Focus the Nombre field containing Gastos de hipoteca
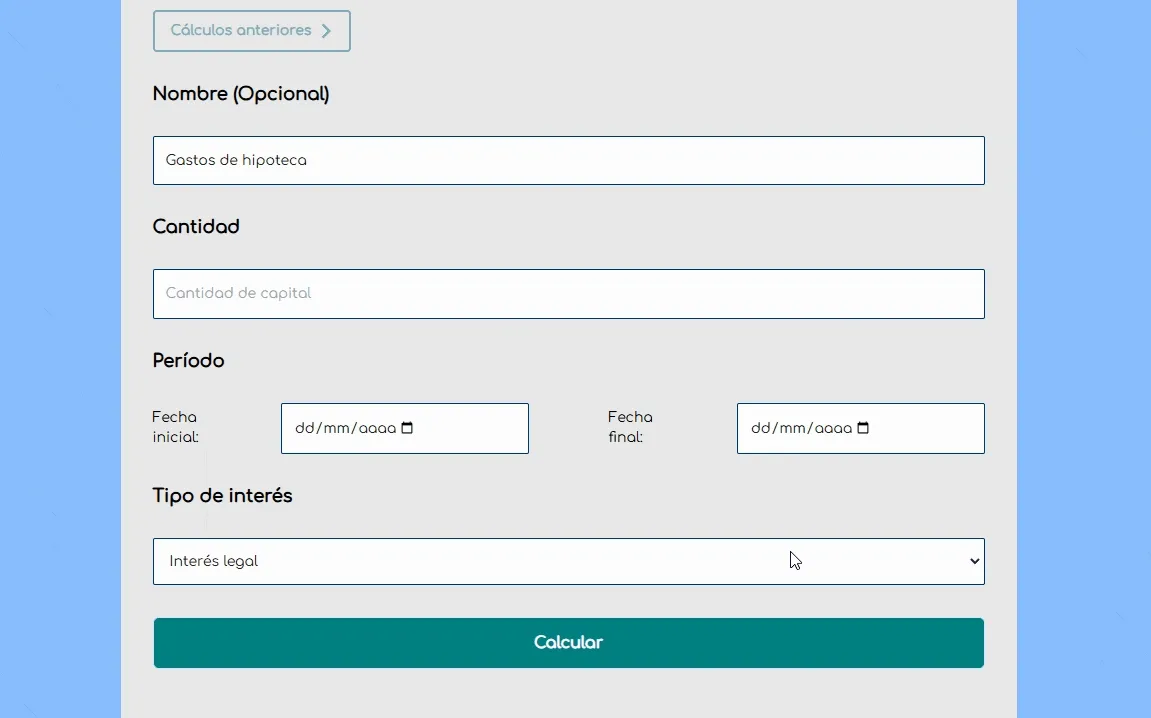Screen dimensions: 1151x718 [x=568, y=160]
